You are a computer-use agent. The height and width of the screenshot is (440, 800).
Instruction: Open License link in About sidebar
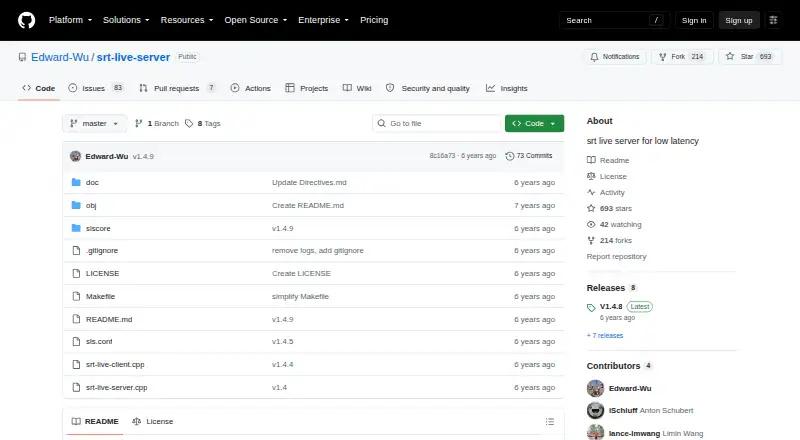(607, 176)
